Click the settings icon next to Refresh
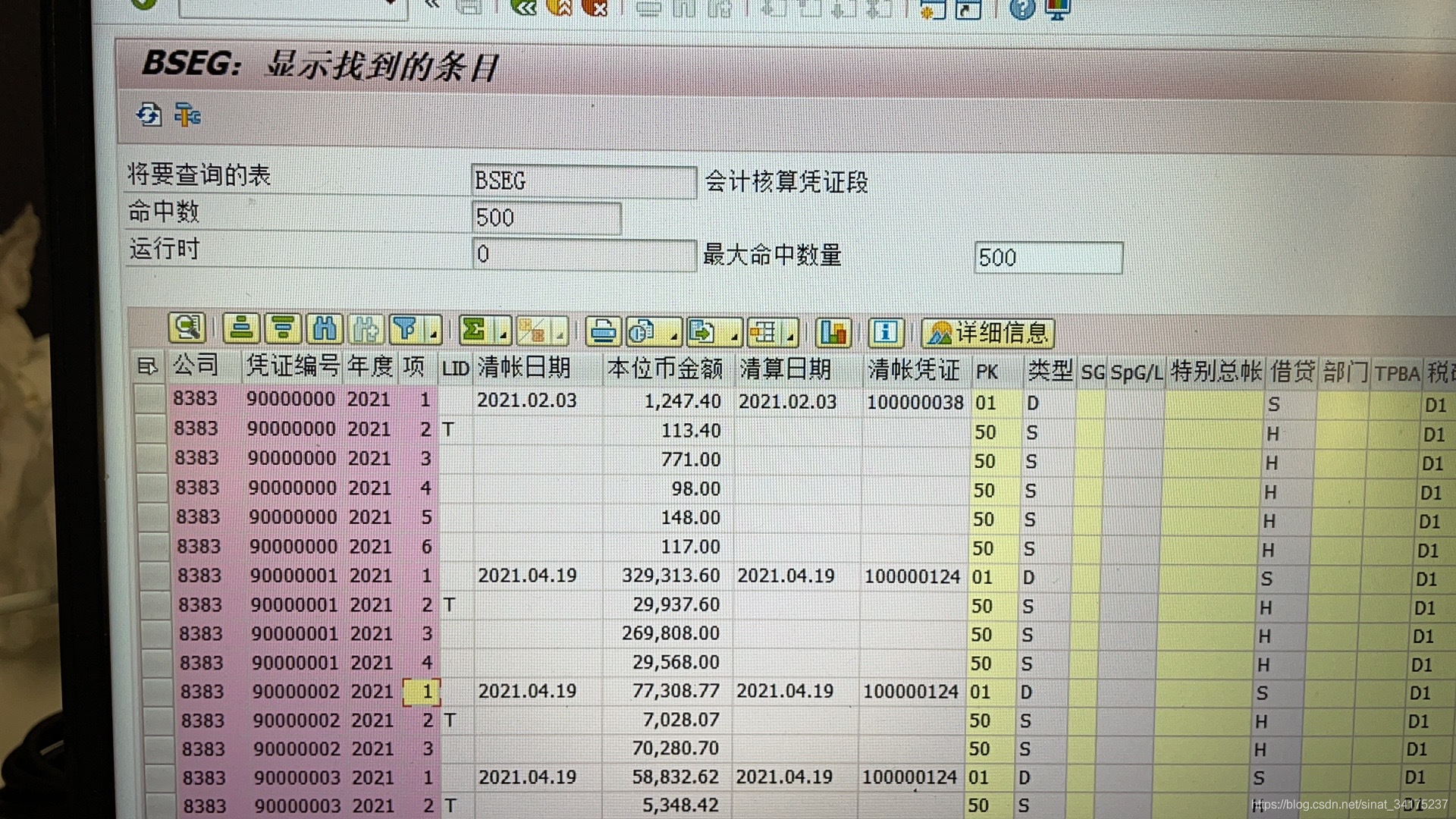 [187, 115]
